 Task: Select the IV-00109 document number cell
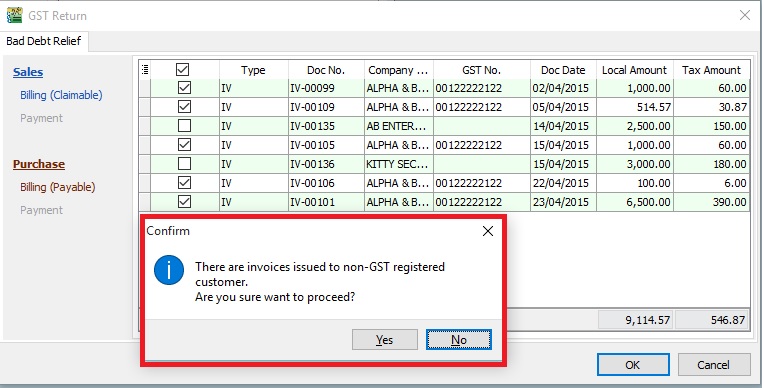326,107
